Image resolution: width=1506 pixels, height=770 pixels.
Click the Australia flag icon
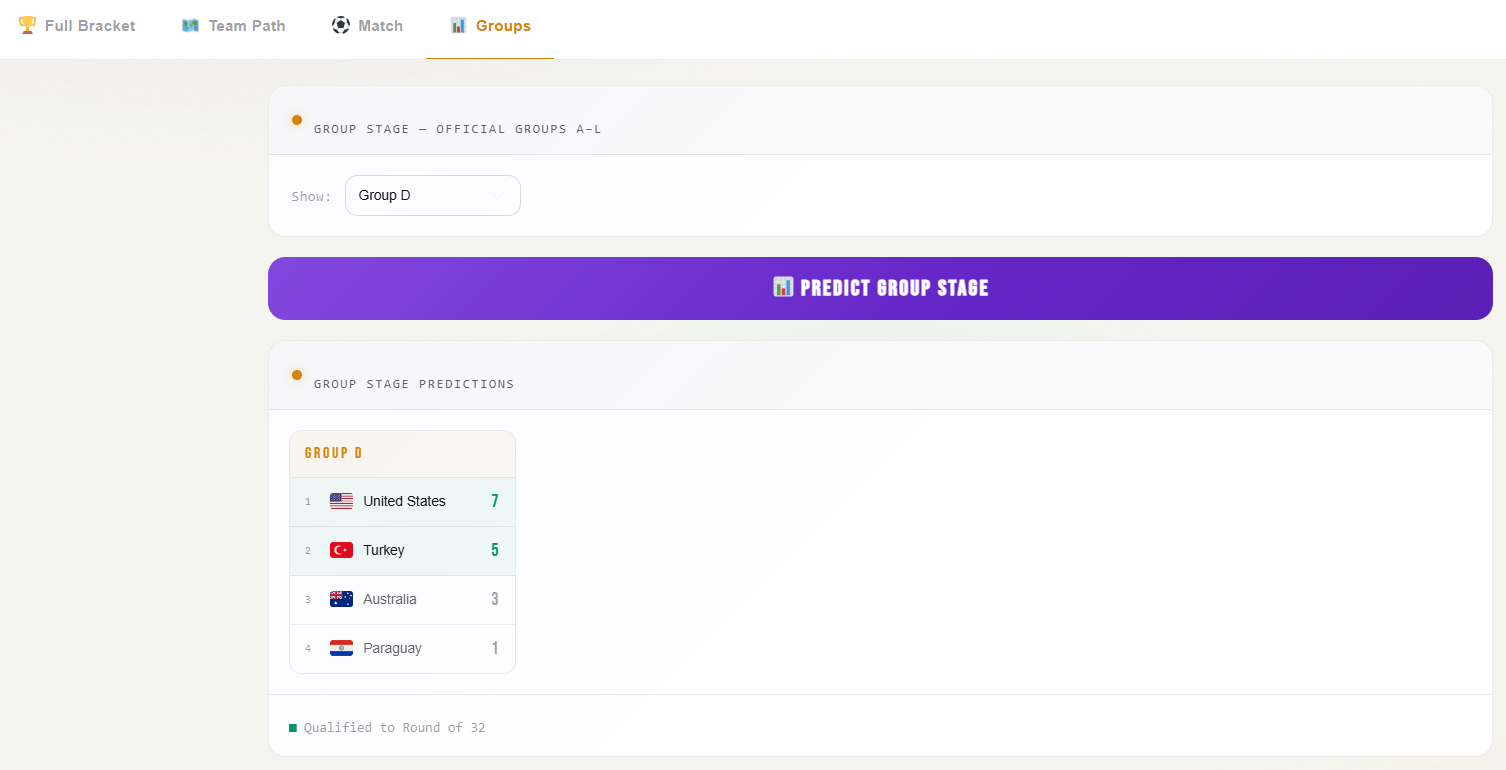click(x=341, y=599)
